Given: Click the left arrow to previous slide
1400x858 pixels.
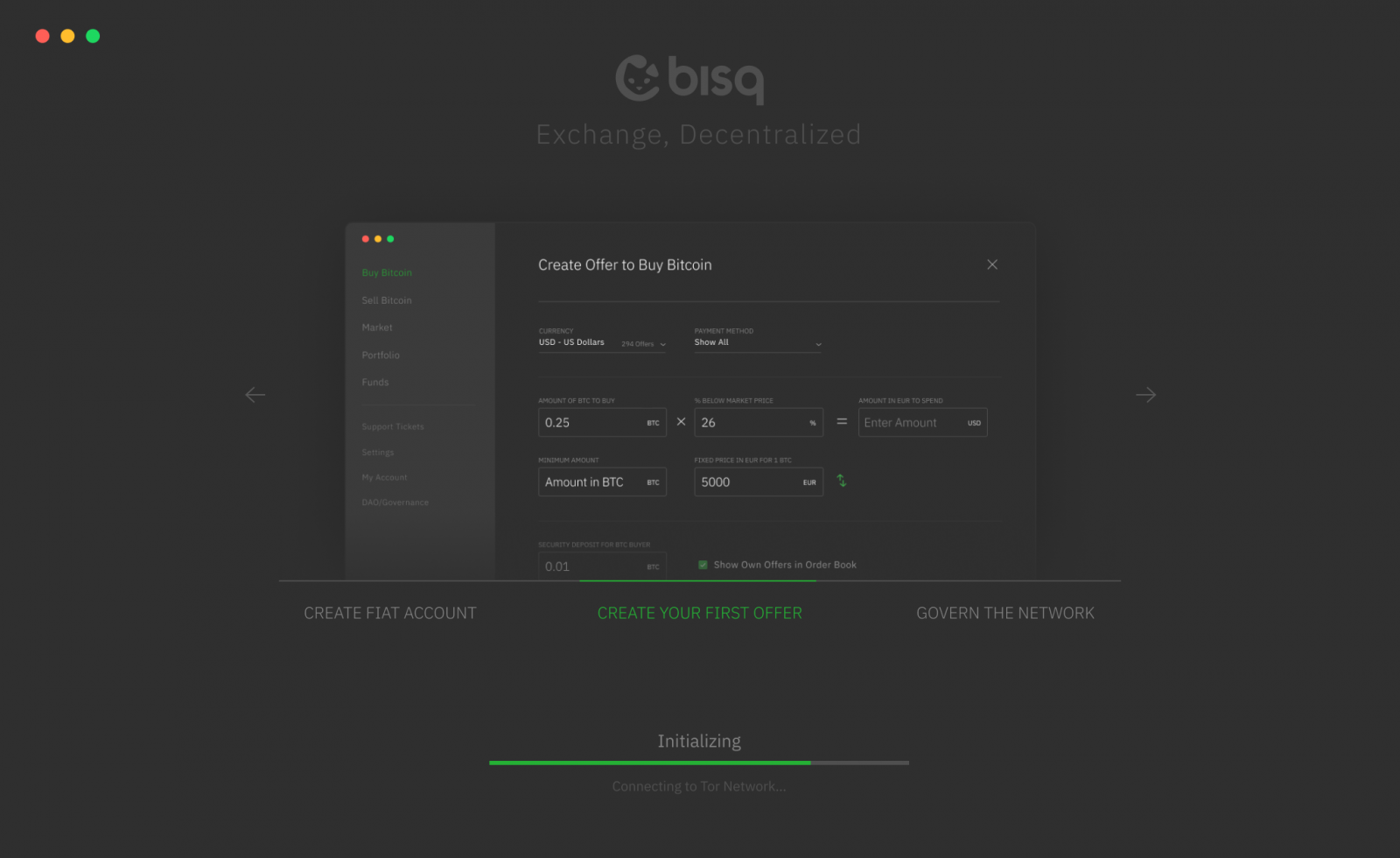Looking at the screenshot, I should point(255,395).
